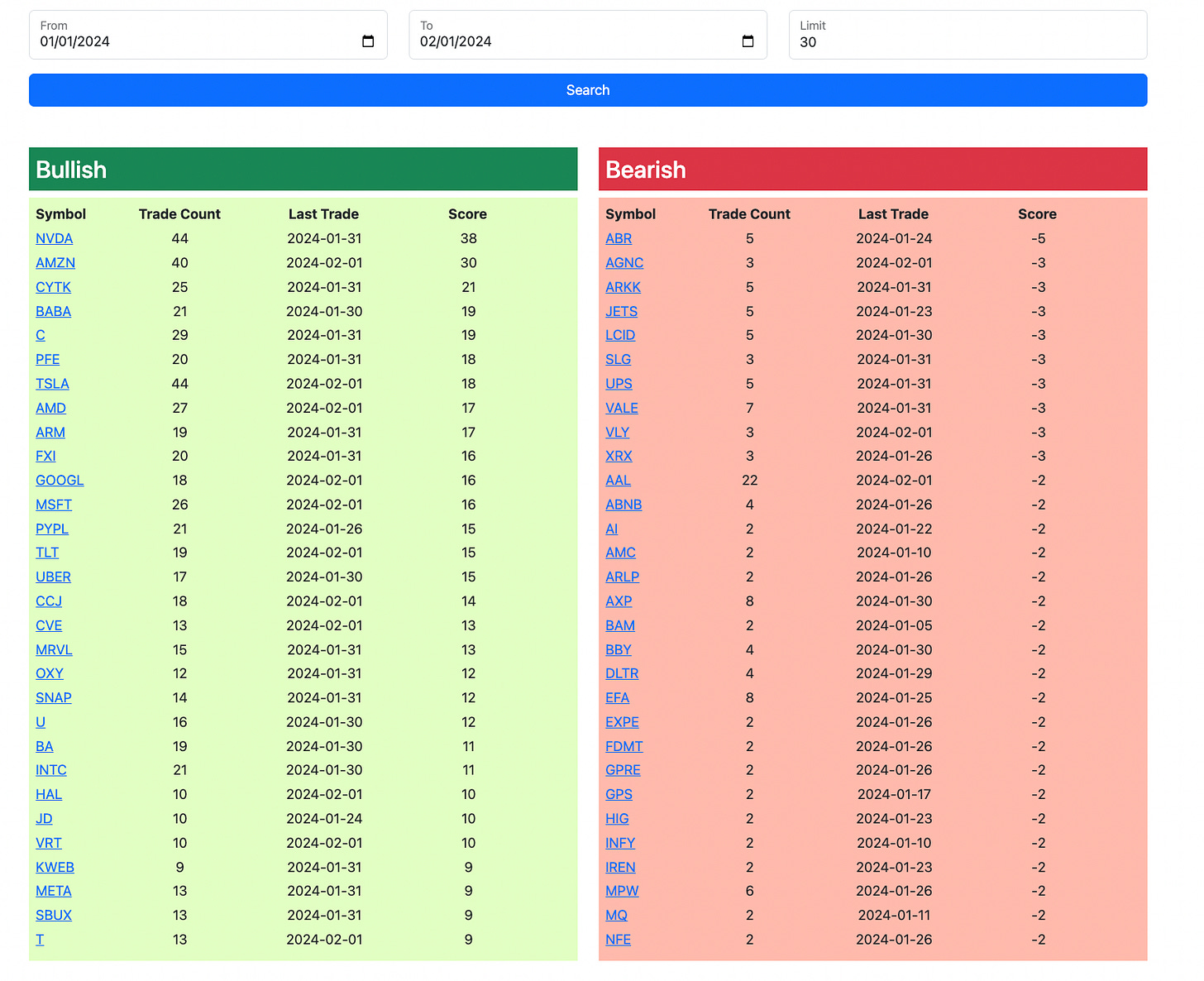
Task: Open the MPW symbol link
Action: (622, 891)
